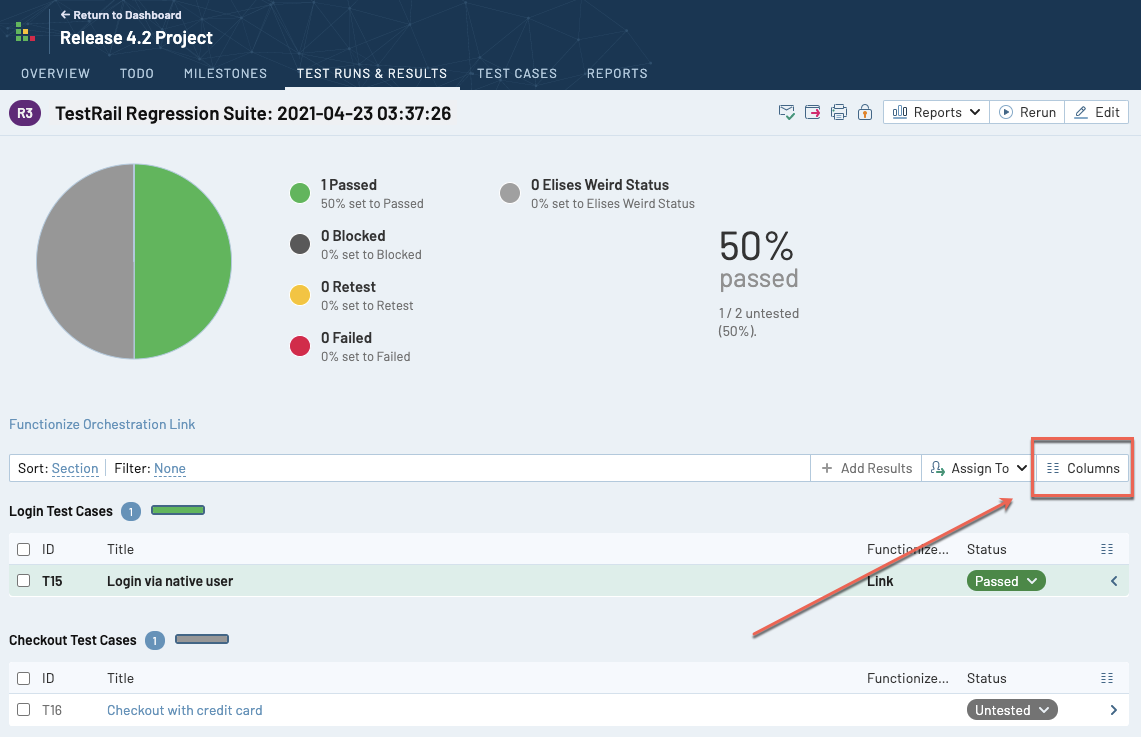Switch to the Test Cases tab
This screenshot has width=1141, height=737.
(x=517, y=73)
